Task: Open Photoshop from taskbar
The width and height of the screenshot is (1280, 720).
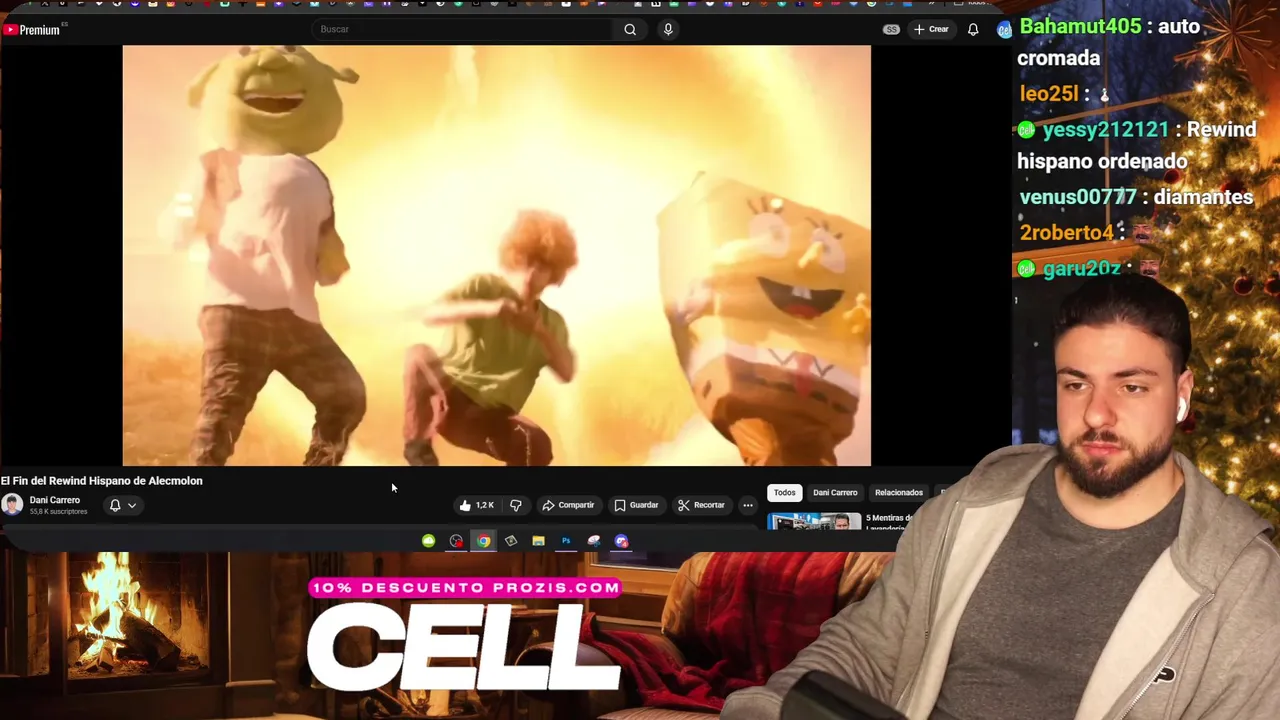Action: (566, 541)
